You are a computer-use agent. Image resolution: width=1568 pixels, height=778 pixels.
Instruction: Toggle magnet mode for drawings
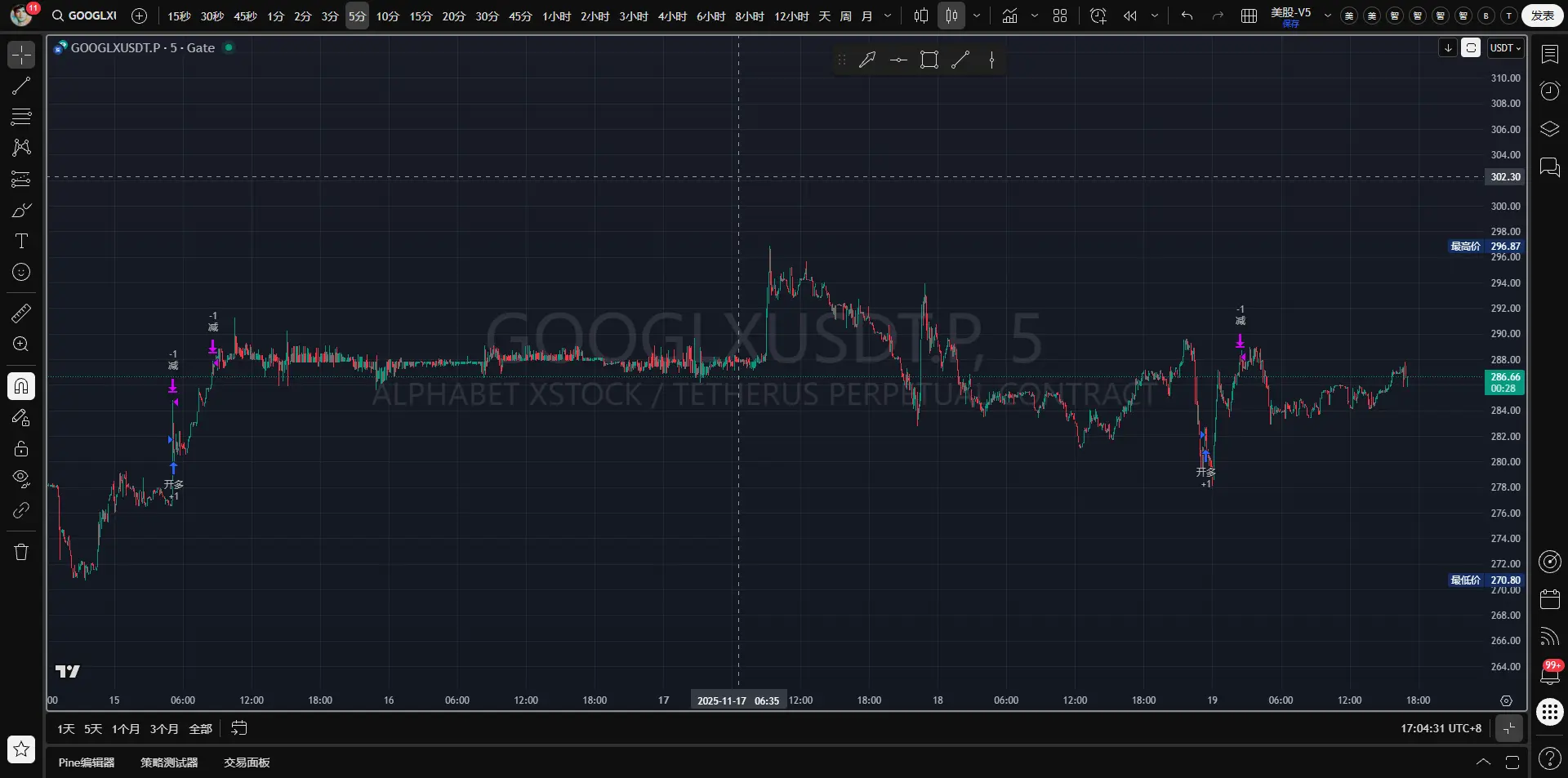point(21,385)
